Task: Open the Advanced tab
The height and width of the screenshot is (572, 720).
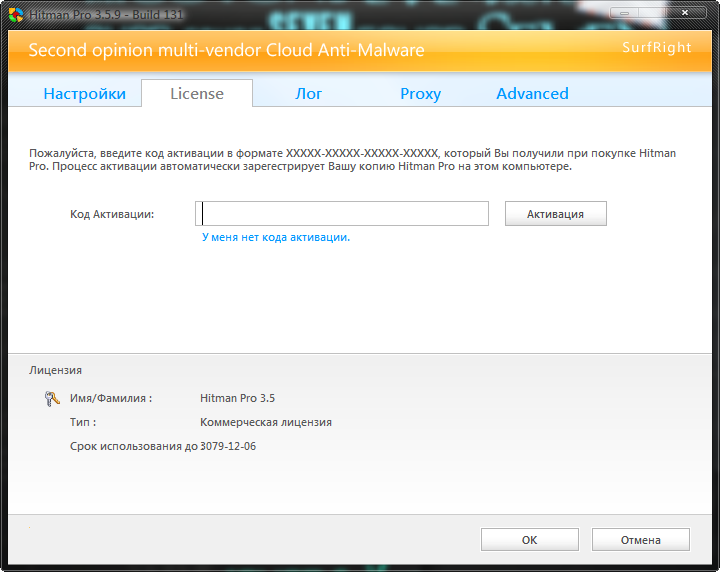Action: pyautogui.click(x=532, y=94)
